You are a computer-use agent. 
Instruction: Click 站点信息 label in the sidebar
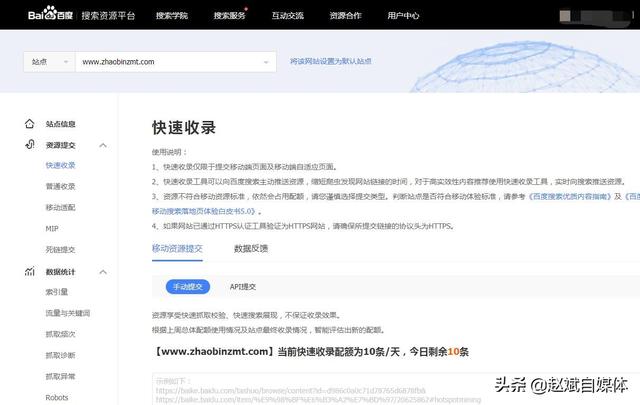click(60, 124)
